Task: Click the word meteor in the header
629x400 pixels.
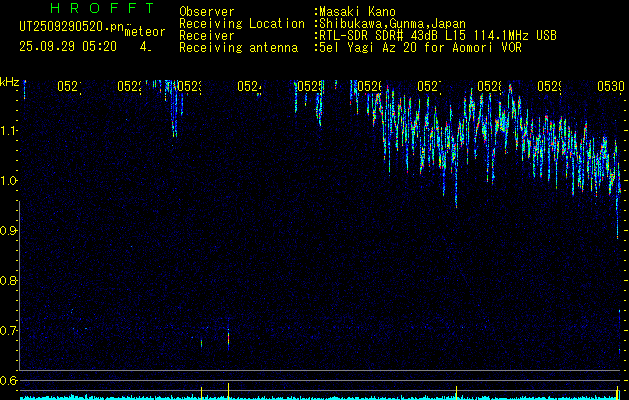Action: tap(144, 32)
